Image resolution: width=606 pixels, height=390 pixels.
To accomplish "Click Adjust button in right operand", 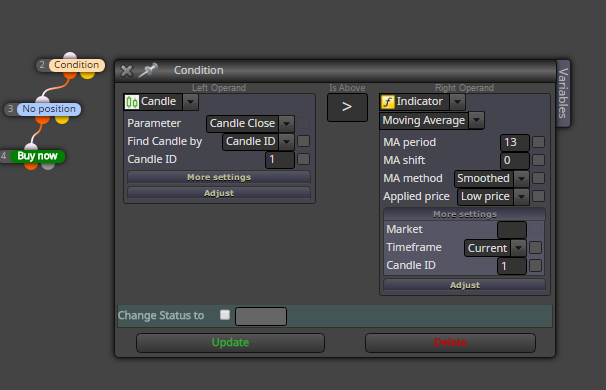I will (x=465, y=285).
